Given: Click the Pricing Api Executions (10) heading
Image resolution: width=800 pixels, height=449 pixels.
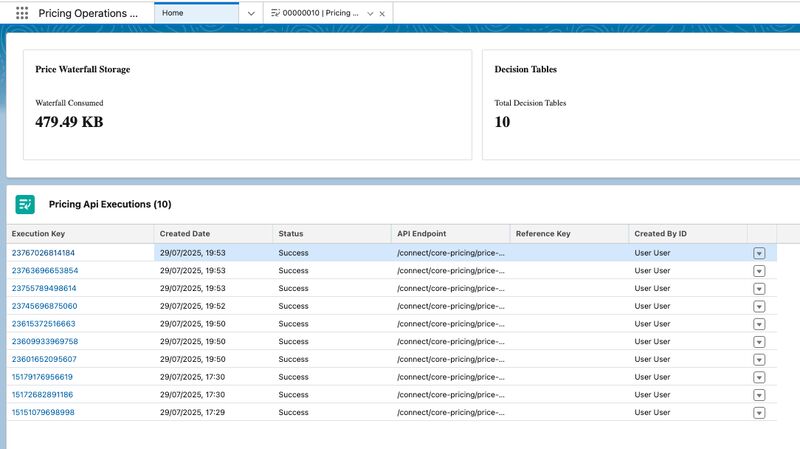Looking at the screenshot, I should (110, 204).
